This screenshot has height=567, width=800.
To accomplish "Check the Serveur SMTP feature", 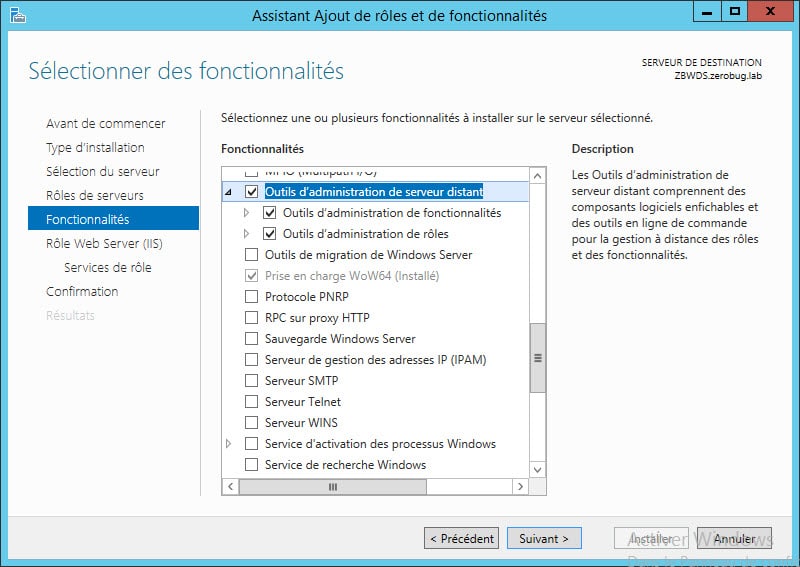I will [252, 381].
